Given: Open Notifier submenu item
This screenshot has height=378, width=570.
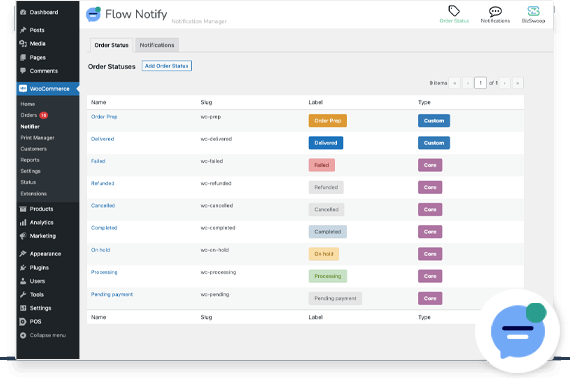Looking at the screenshot, I should 30,126.
